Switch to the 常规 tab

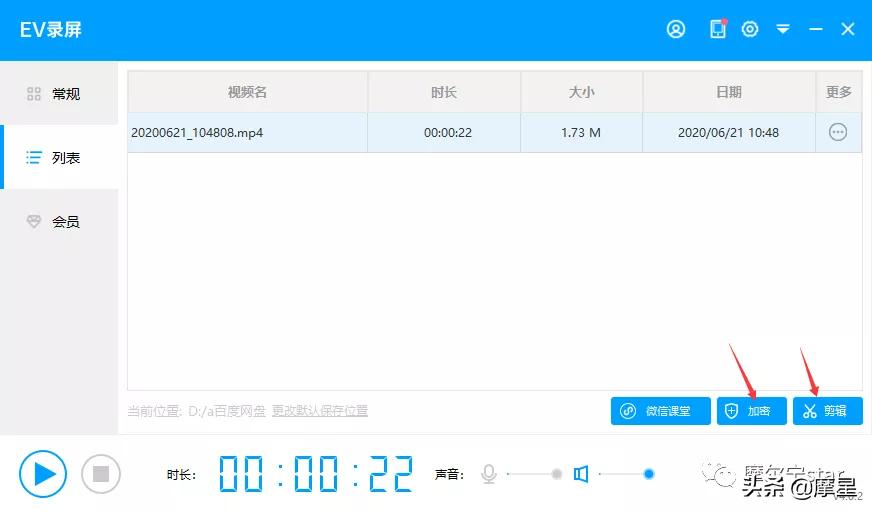click(59, 93)
